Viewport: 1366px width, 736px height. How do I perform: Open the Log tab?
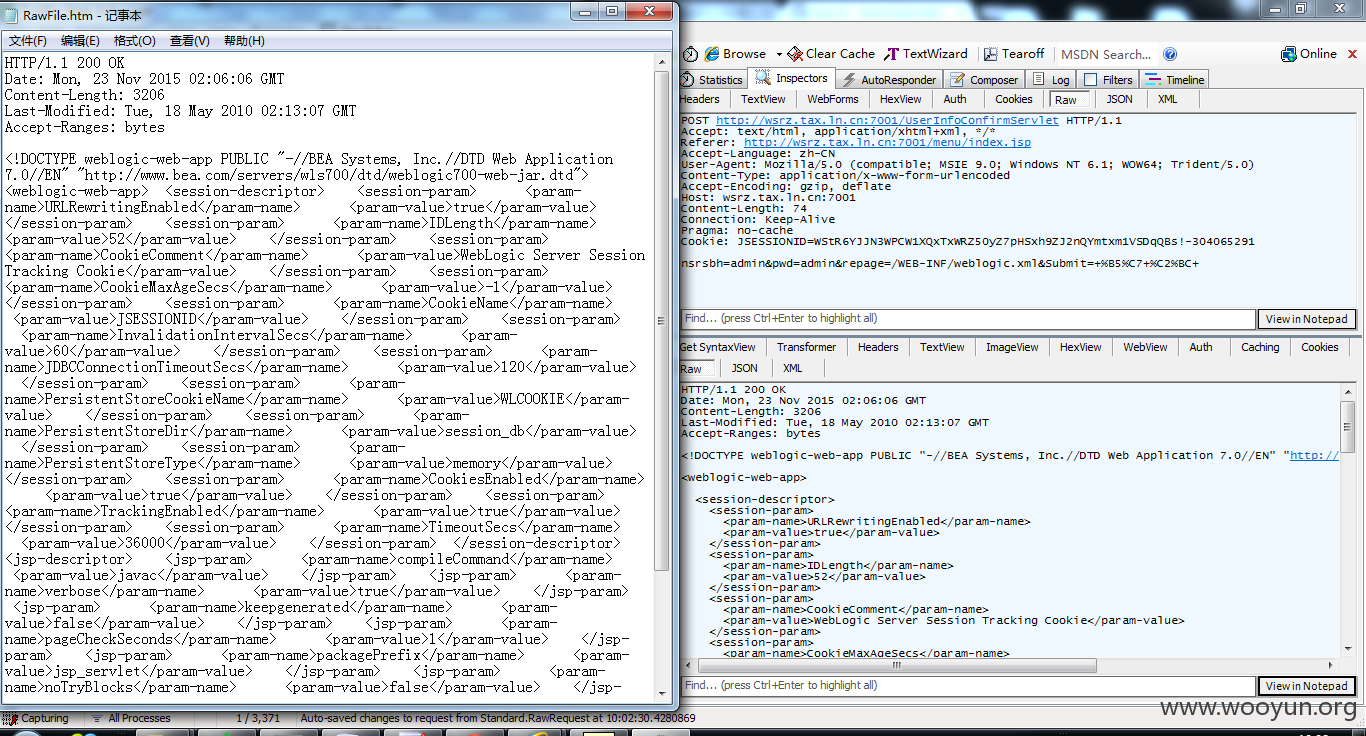pyautogui.click(x=1051, y=80)
